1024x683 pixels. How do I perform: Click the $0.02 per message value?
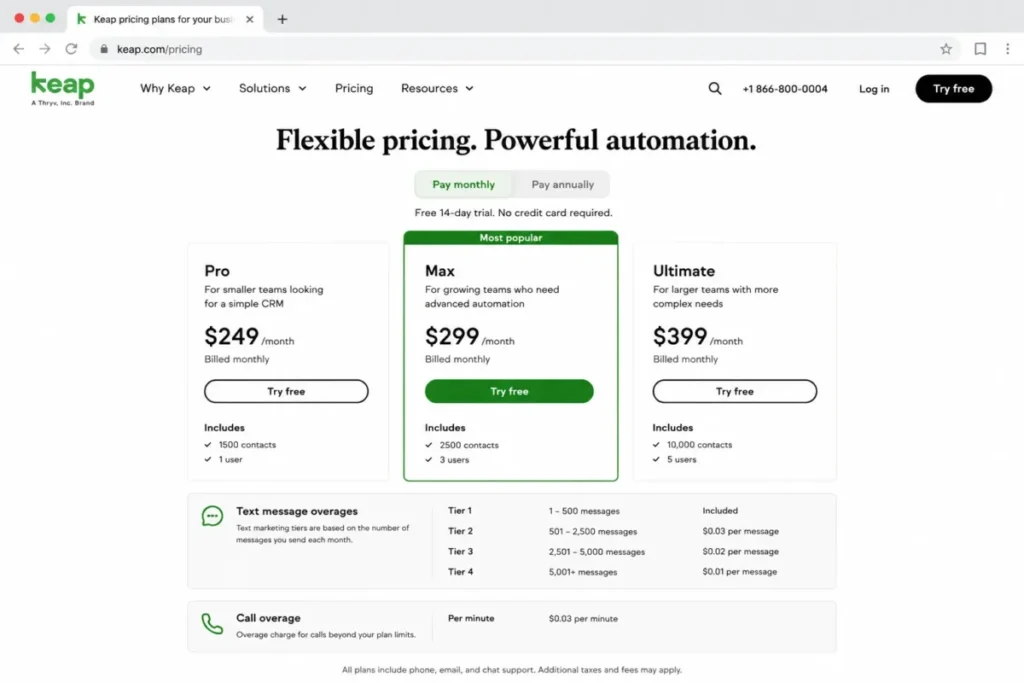pos(741,552)
